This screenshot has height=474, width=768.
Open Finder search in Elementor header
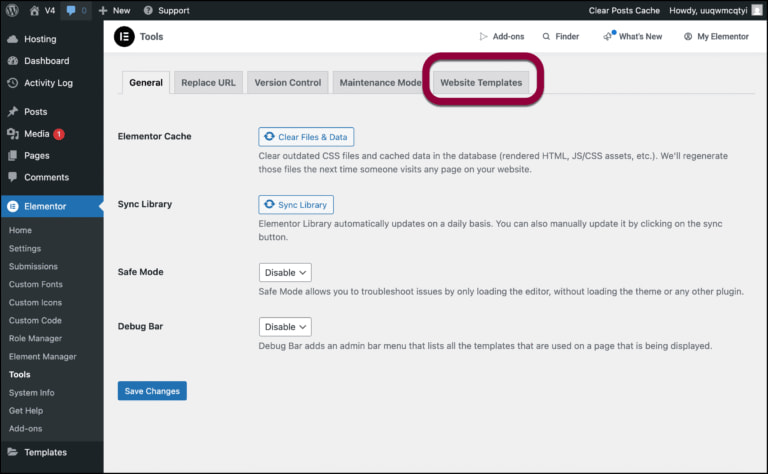(560, 37)
